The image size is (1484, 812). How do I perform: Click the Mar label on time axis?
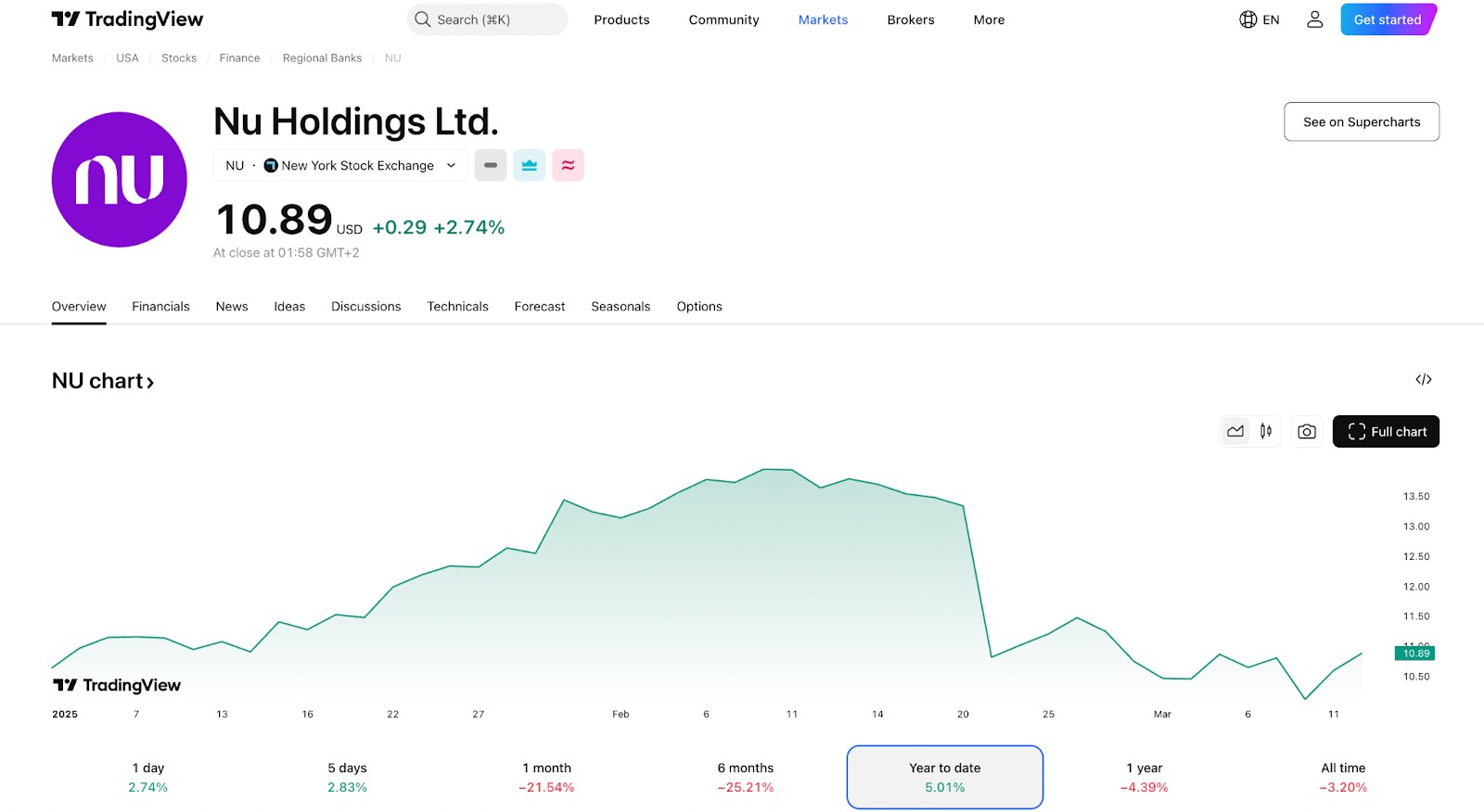coord(1162,714)
